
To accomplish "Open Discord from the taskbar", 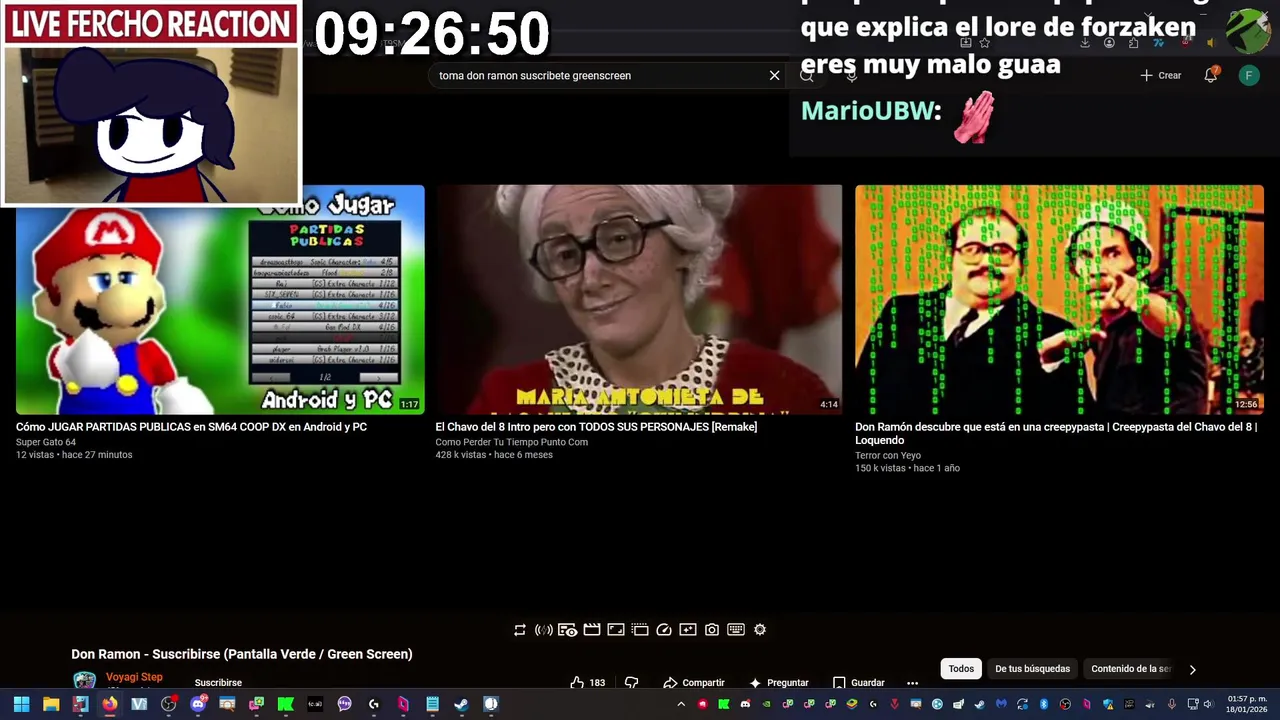I will tap(198, 704).
